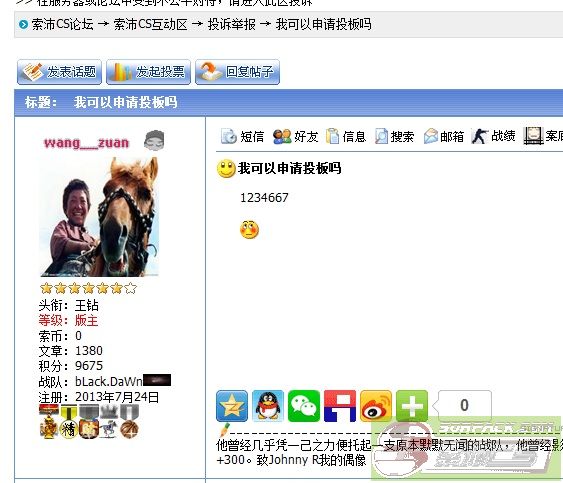
Task: Click the share count box showing 0
Action: [x=463, y=405]
